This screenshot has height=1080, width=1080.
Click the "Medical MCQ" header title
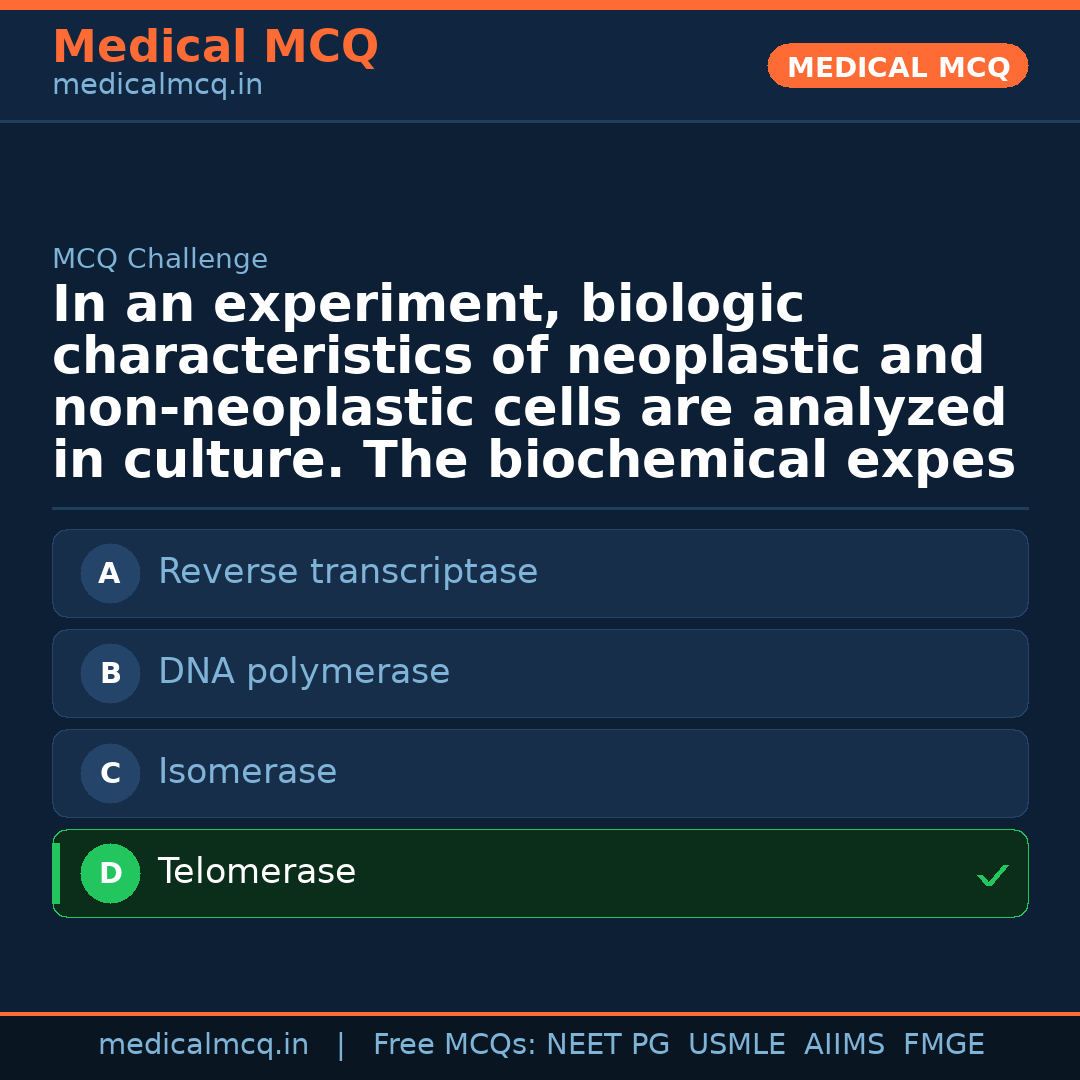point(215,47)
